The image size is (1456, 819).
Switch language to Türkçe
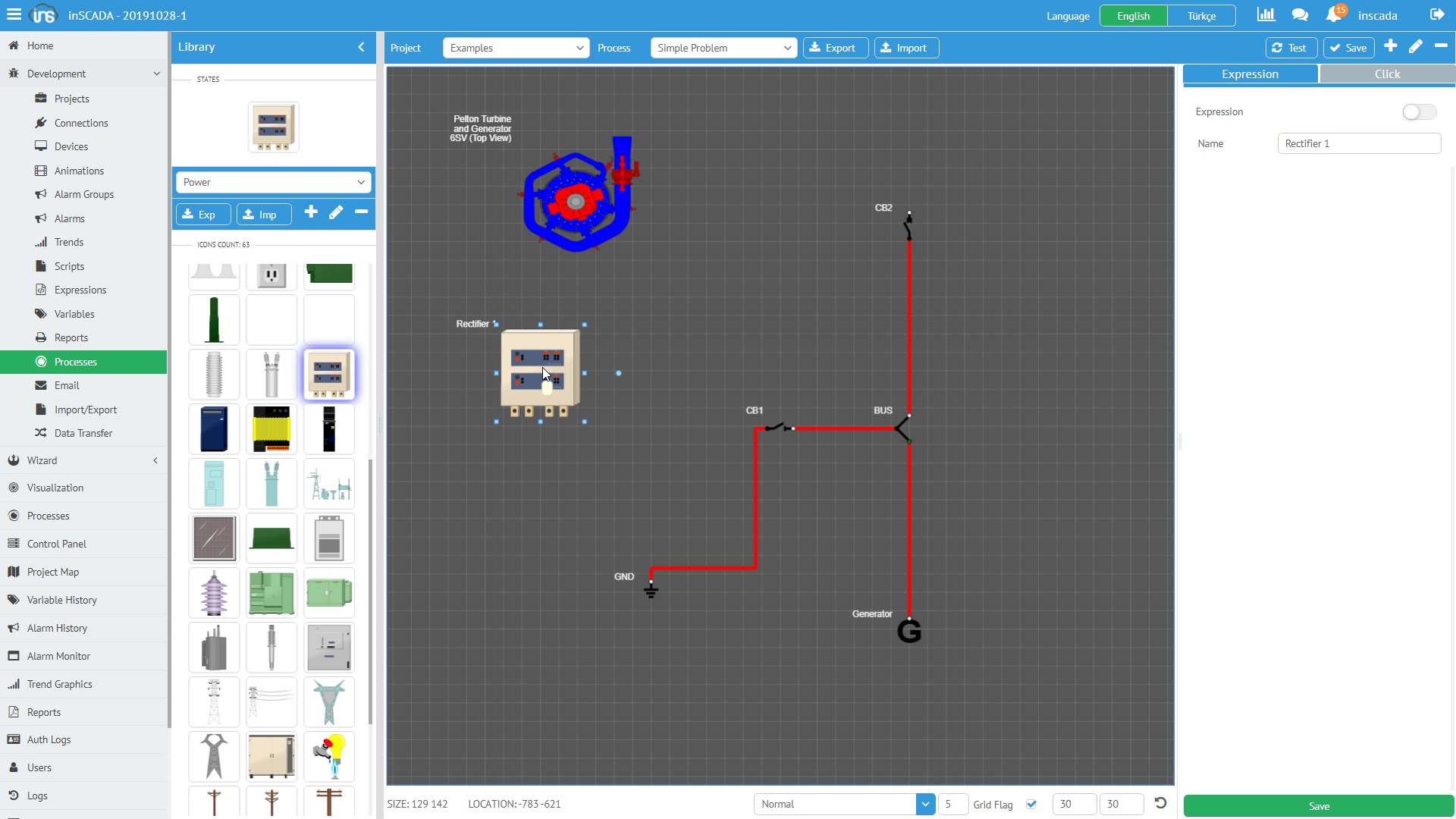point(1201,16)
